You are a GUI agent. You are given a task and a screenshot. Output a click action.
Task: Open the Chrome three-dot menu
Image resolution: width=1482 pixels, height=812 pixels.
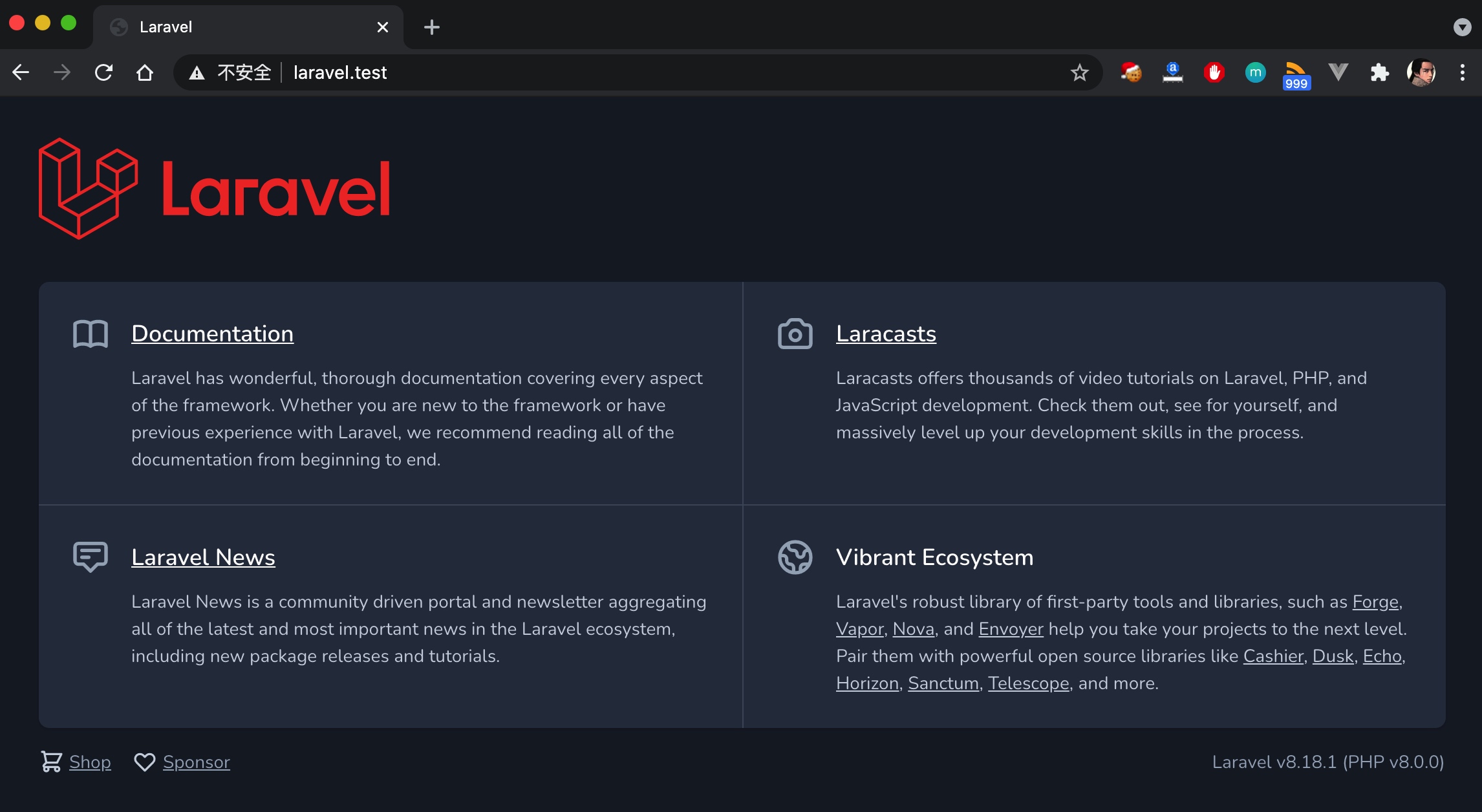(1462, 72)
